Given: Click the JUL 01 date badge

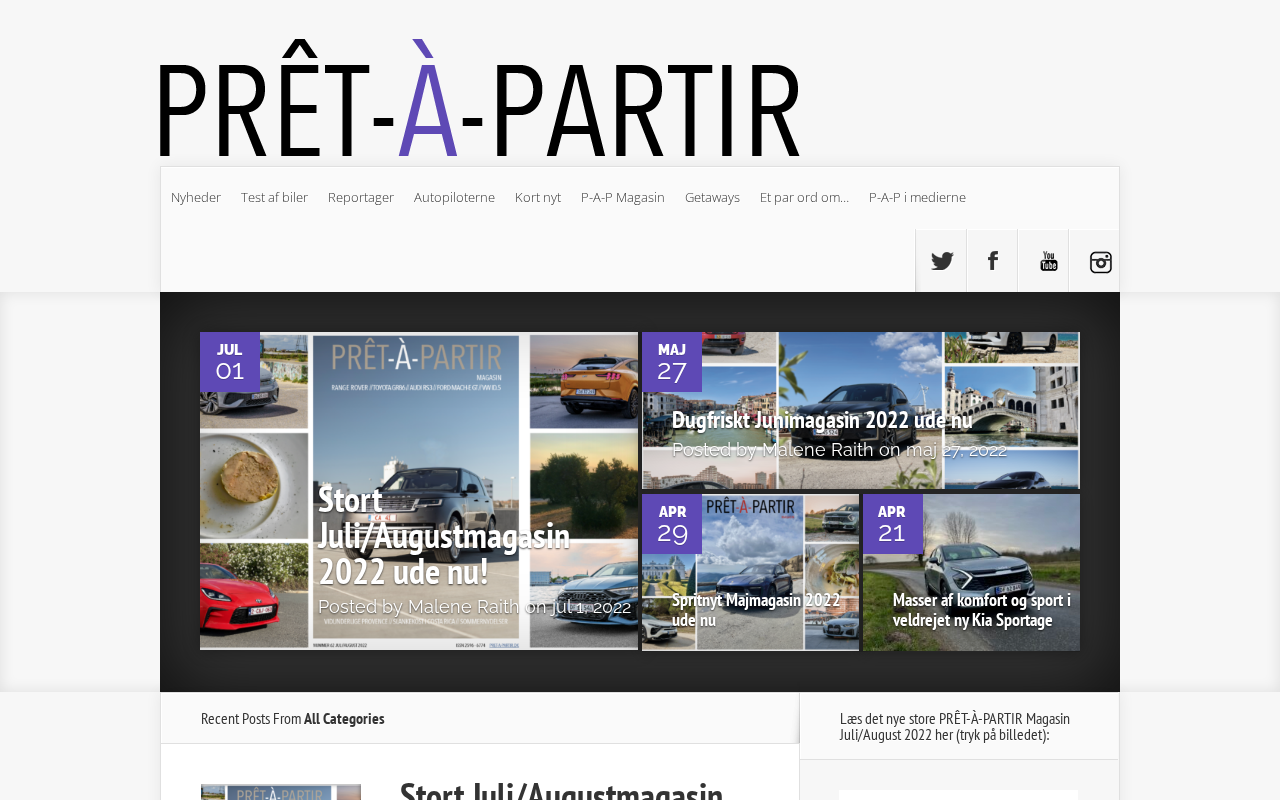Looking at the screenshot, I should point(230,361).
